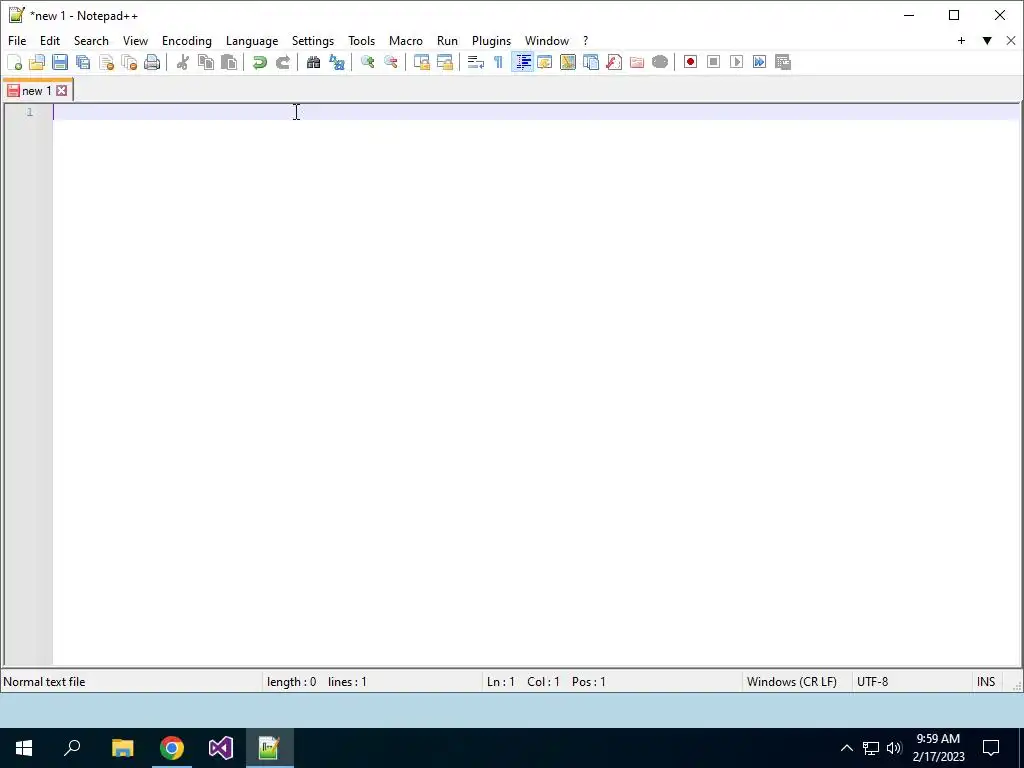Click the plus button to add tab
Image resolution: width=1024 pixels, height=768 pixels.
point(961,40)
